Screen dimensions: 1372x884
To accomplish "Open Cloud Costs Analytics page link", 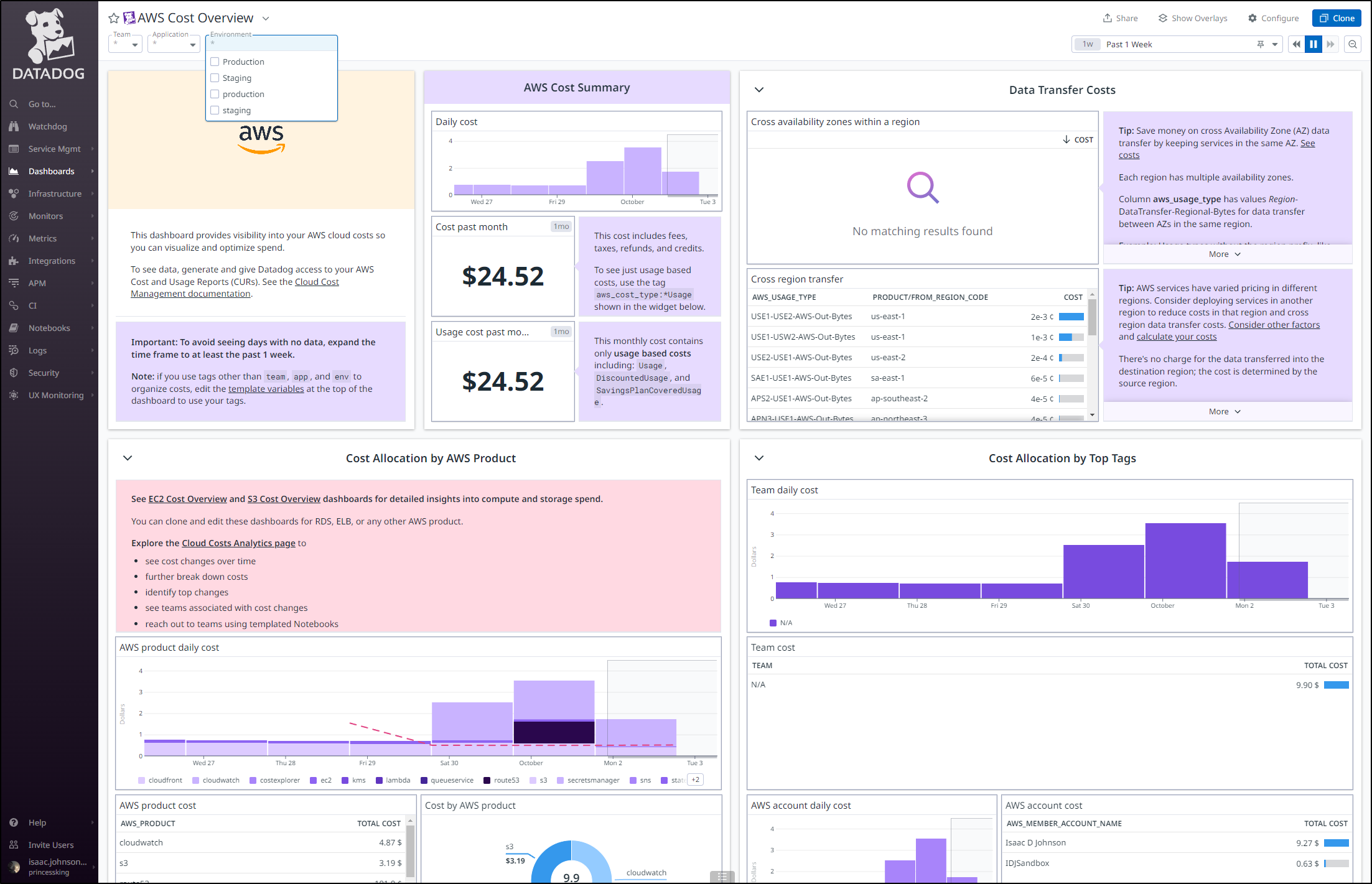I will click(x=238, y=543).
